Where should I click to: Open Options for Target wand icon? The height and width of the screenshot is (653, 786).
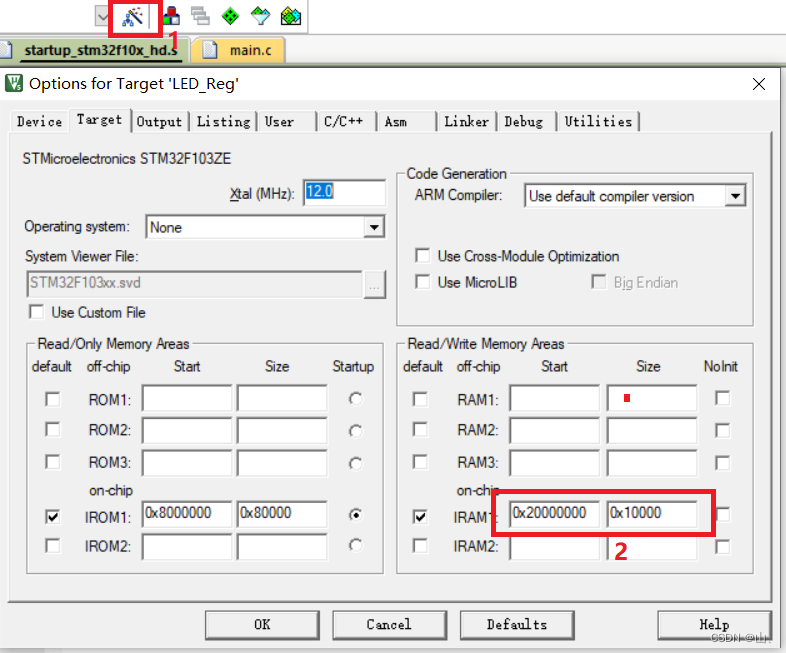[133, 17]
